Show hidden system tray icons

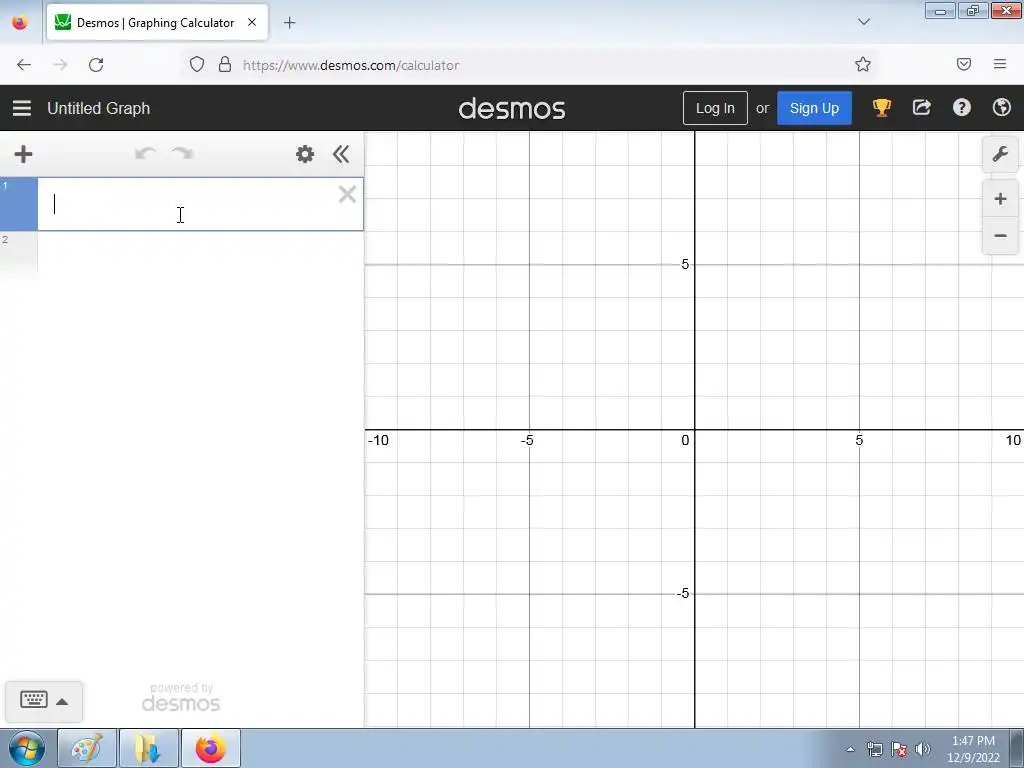point(850,750)
